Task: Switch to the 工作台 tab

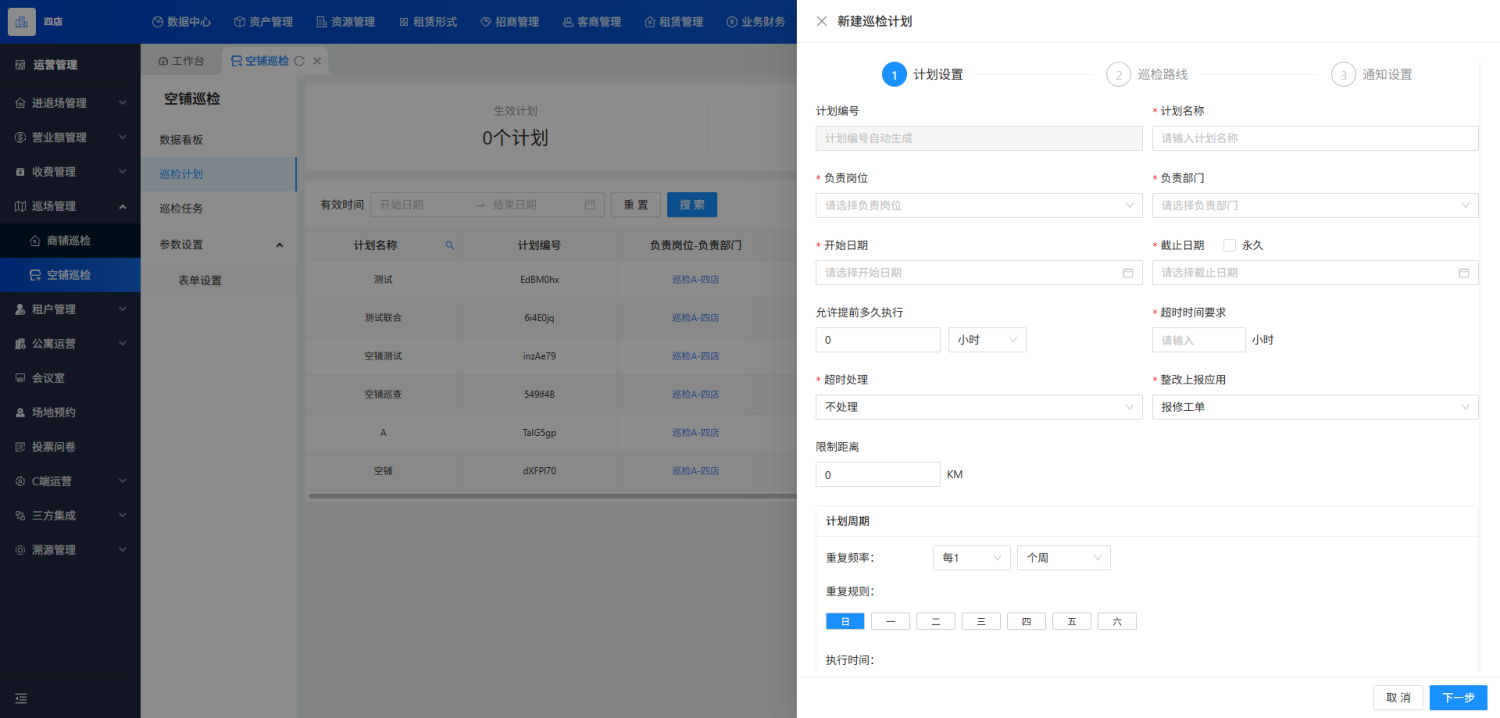Action: coord(181,61)
